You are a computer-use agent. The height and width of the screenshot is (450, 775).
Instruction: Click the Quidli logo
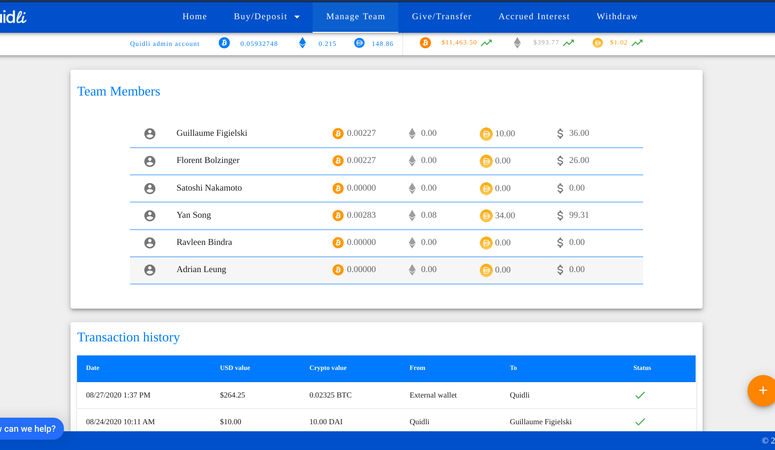click(x=13, y=17)
